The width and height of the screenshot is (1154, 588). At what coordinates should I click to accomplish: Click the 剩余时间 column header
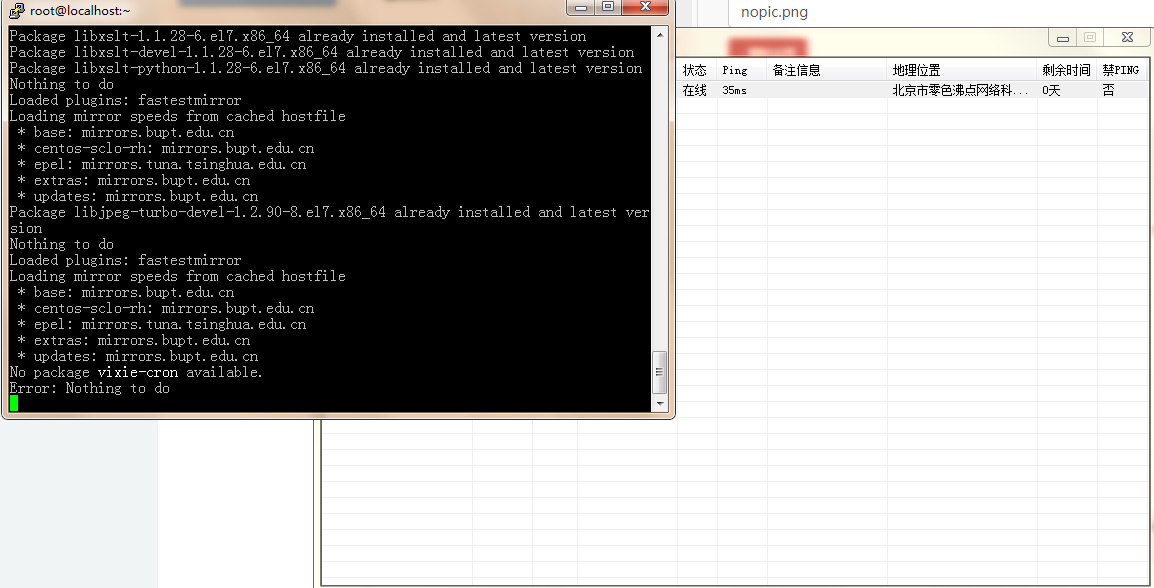pos(1066,70)
